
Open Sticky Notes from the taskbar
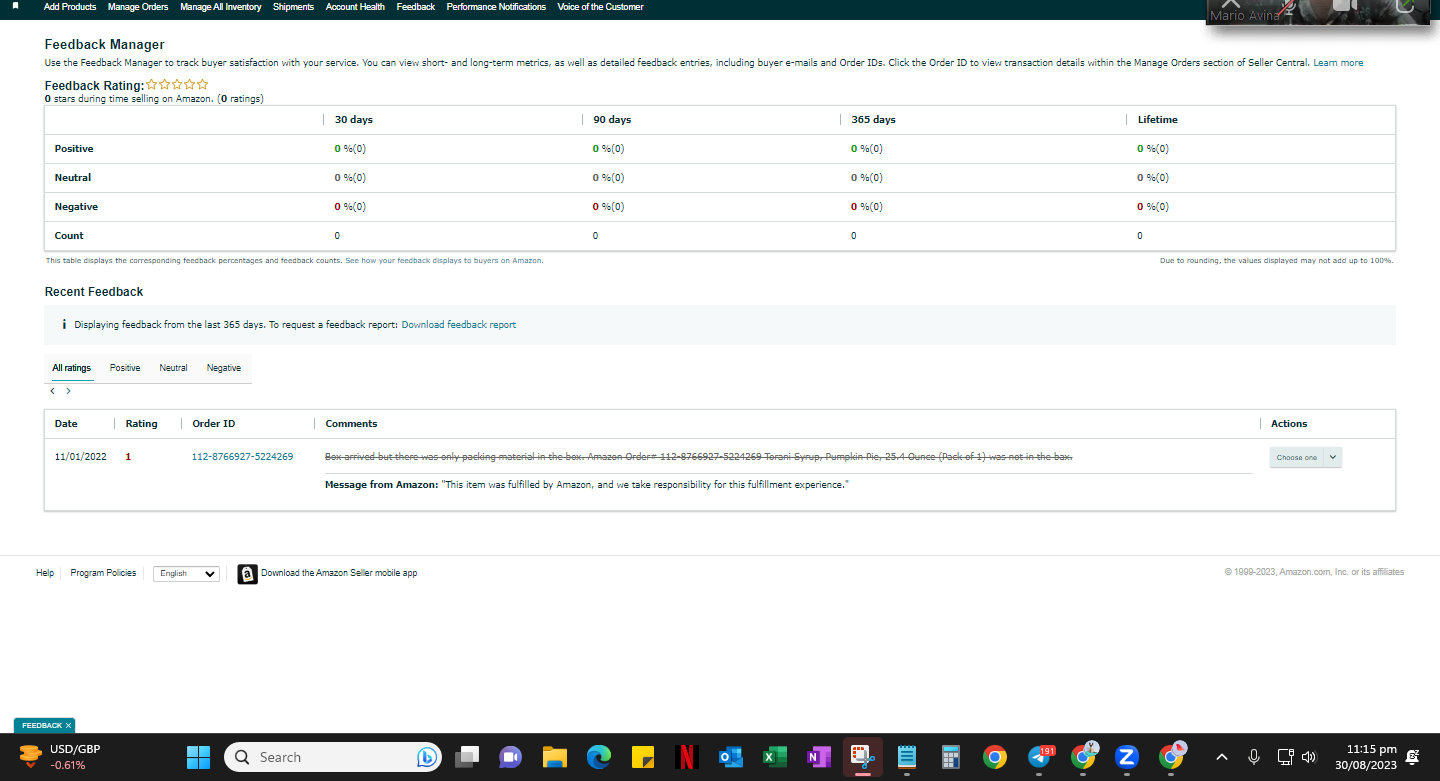coord(642,757)
